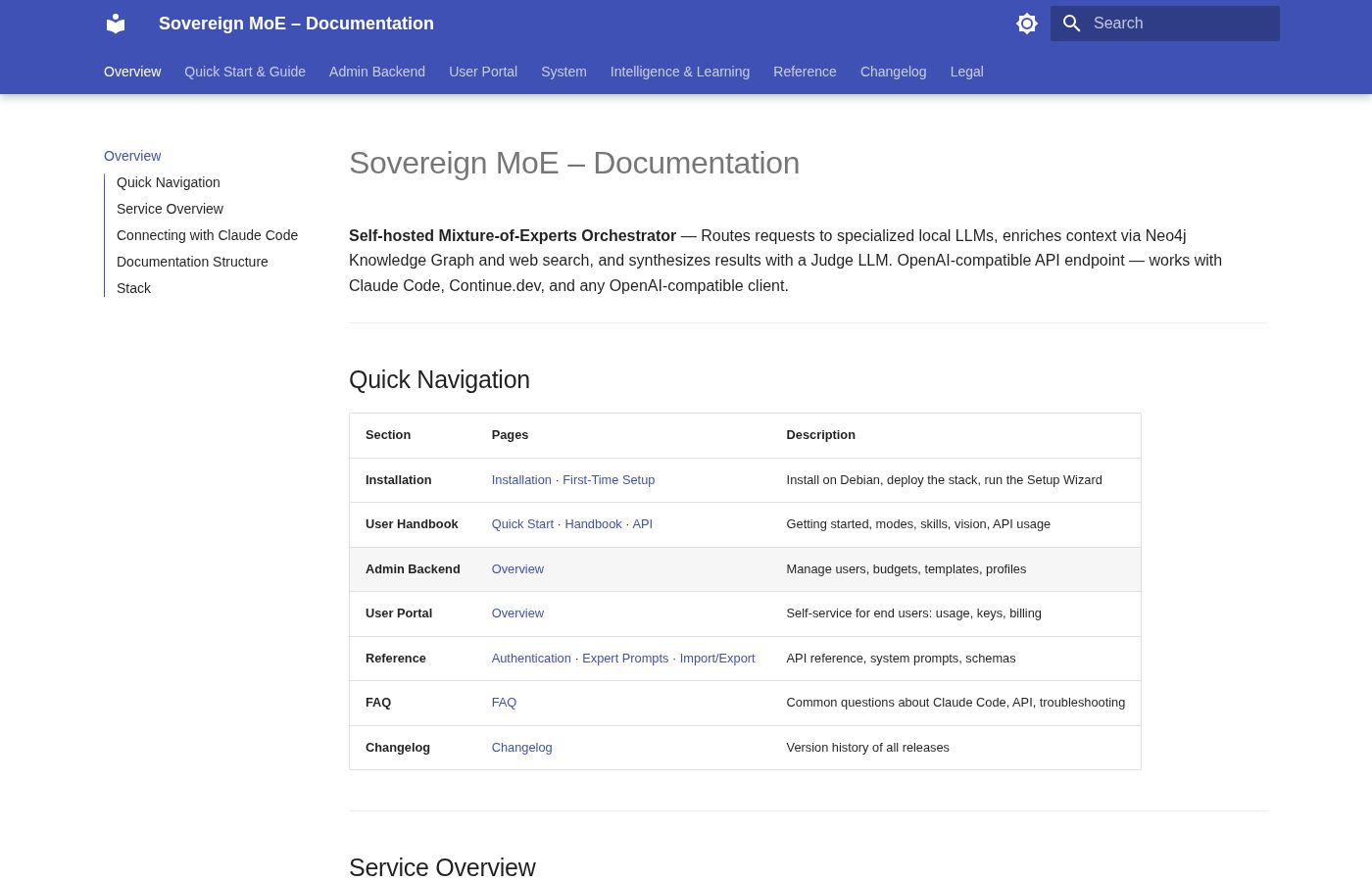Click the Import/Export link
The image size is (1372, 882).
[x=717, y=659]
